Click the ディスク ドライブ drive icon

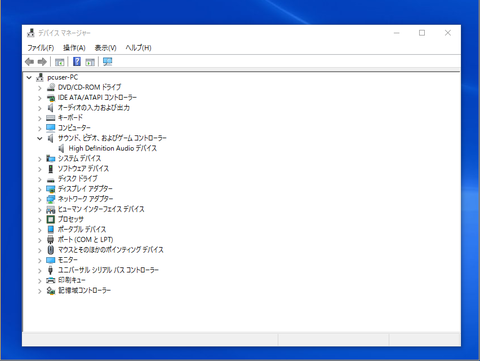51,180
